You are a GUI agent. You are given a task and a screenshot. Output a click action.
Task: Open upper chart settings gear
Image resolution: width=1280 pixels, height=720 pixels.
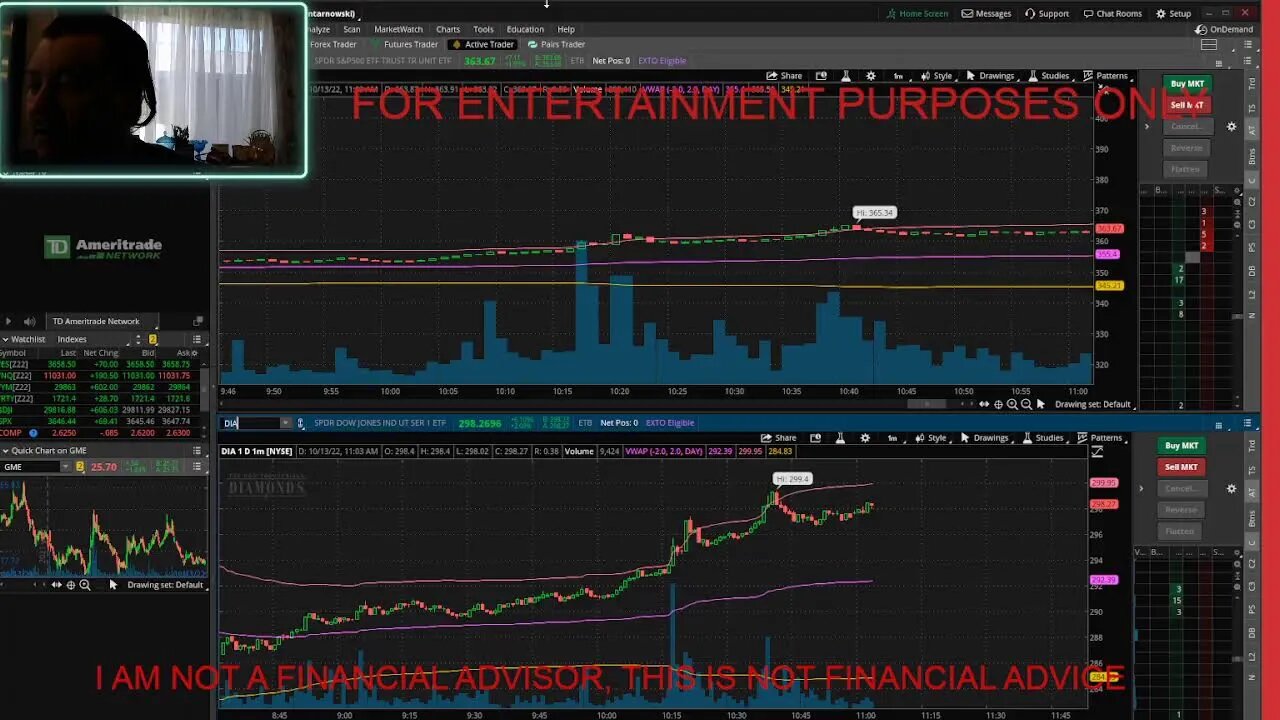(x=870, y=76)
